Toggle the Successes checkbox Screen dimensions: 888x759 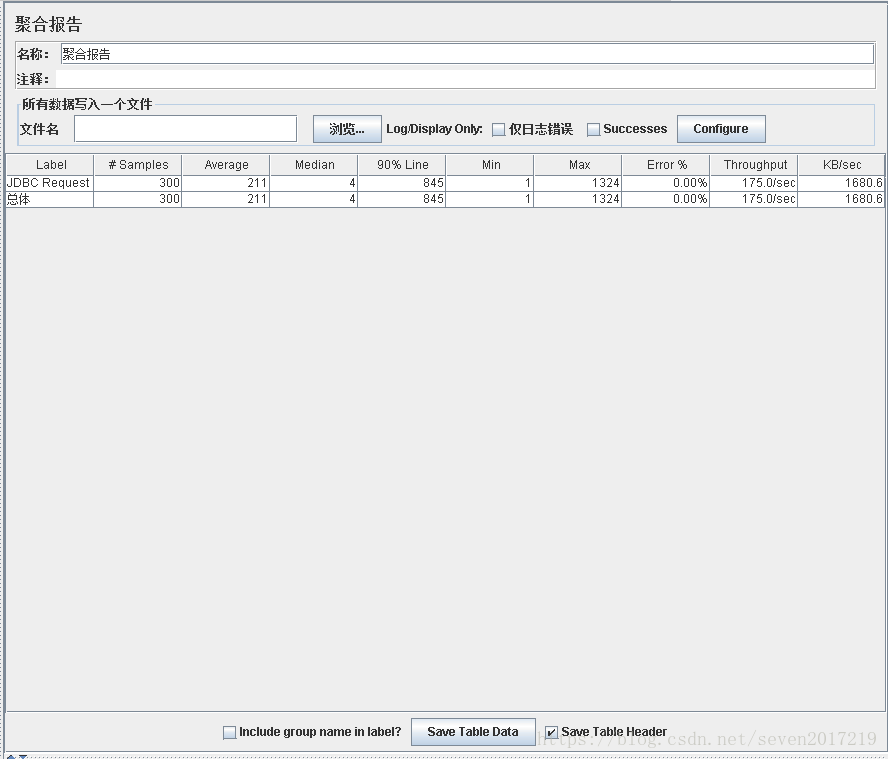(x=593, y=130)
